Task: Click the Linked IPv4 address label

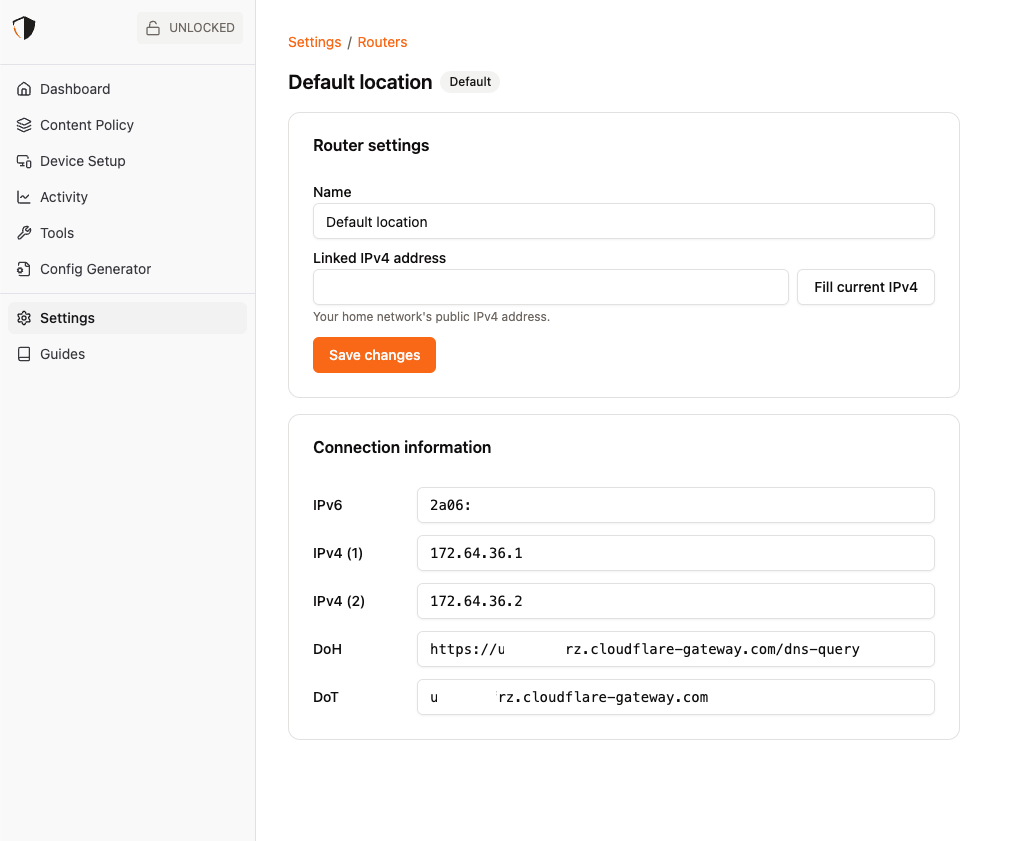Action: point(380,258)
